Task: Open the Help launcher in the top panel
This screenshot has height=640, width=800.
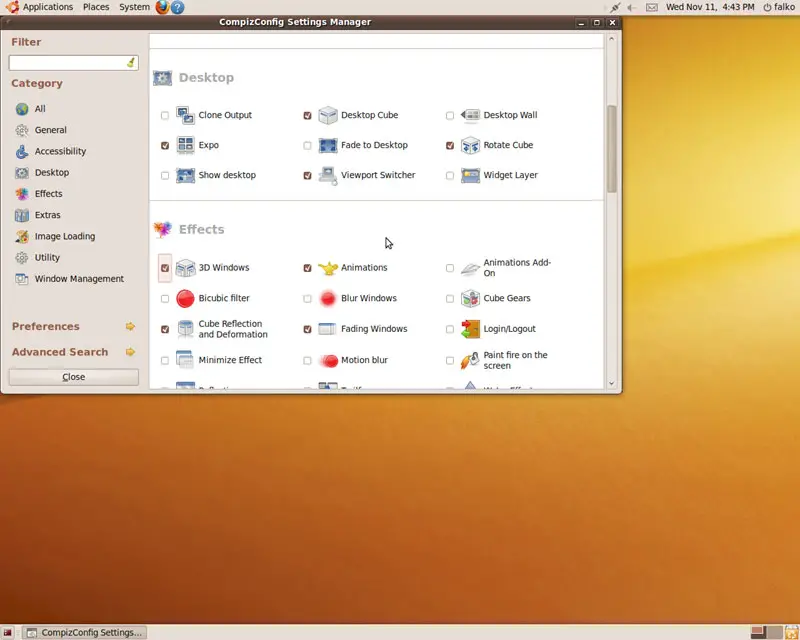Action: [178, 7]
